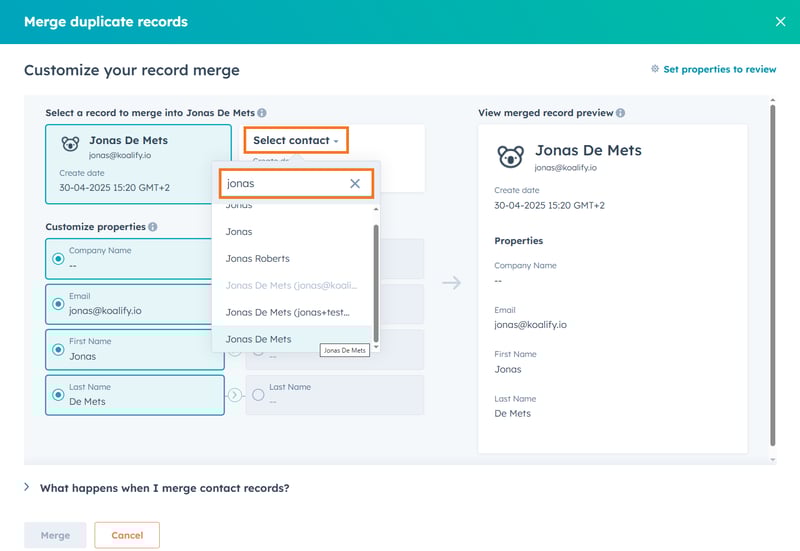Select the Company Name radio button on left record
This screenshot has width=800, height=551.
[x=58, y=259]
